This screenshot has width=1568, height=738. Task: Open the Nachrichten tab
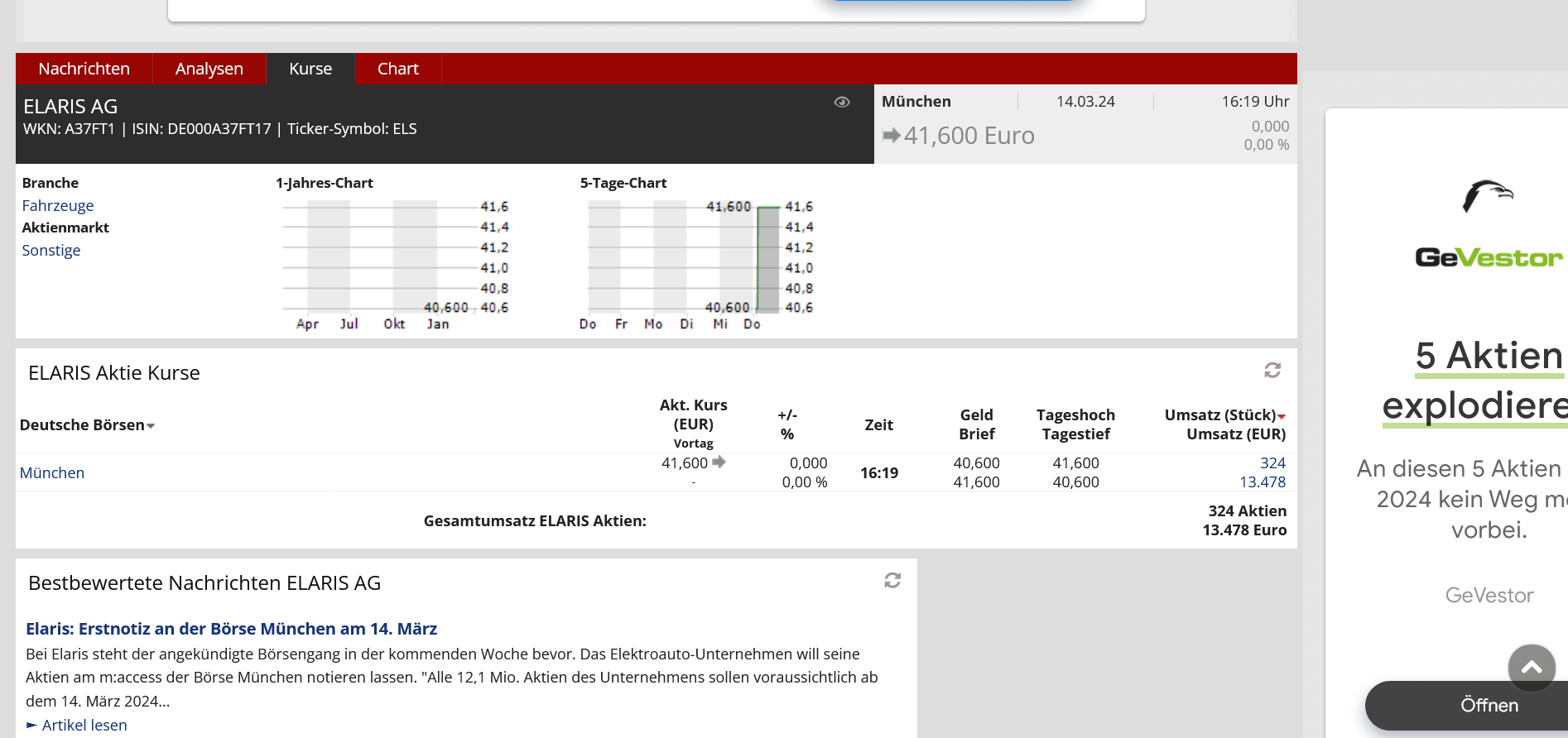tap(84, 69)
